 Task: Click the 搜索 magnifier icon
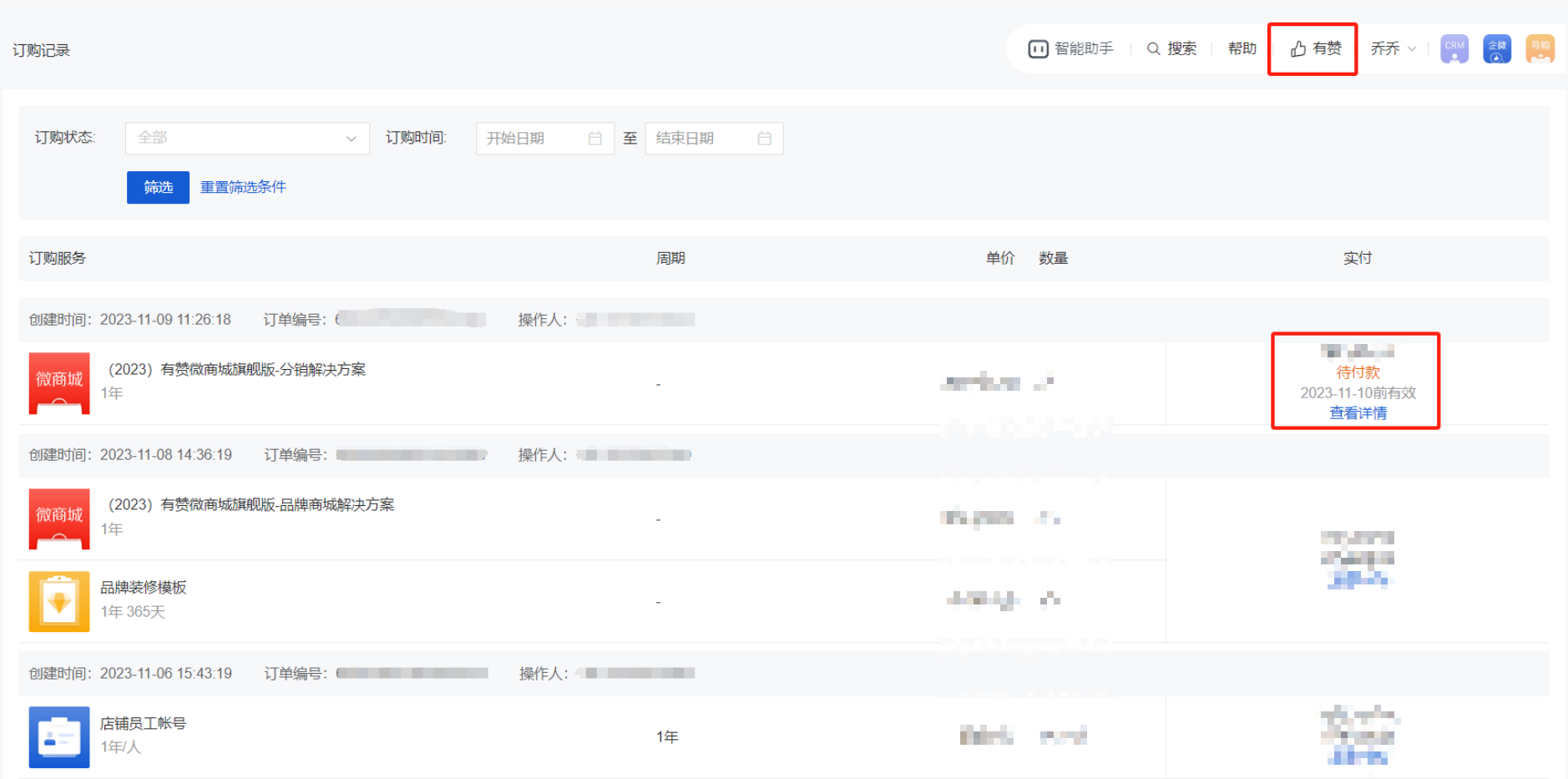click(1153, 49)
